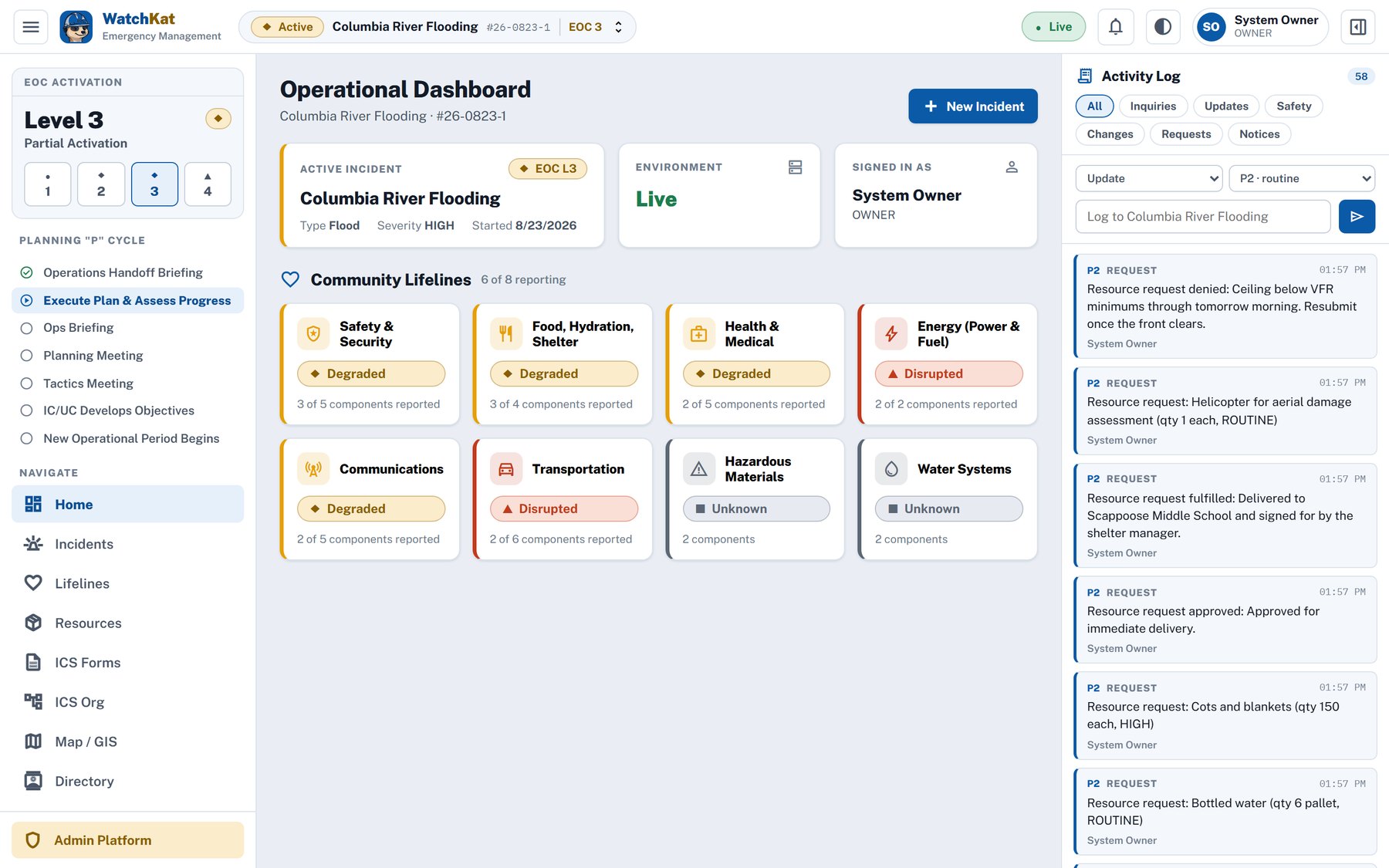Image resolution: width=1389 pixels, height=868 pixels.
Task: Collapse the right side panel icon
Action: [1358, 27]
